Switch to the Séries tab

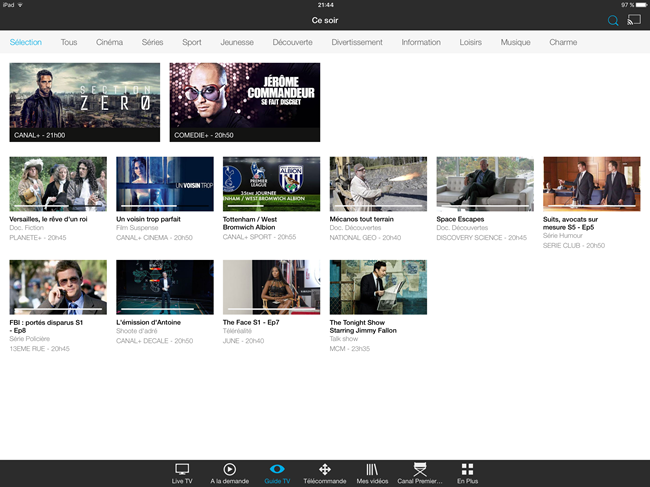[153, 42]
